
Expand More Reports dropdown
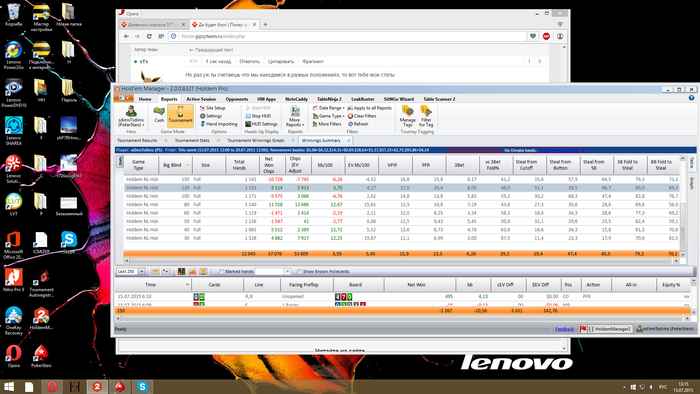(294, 117)
